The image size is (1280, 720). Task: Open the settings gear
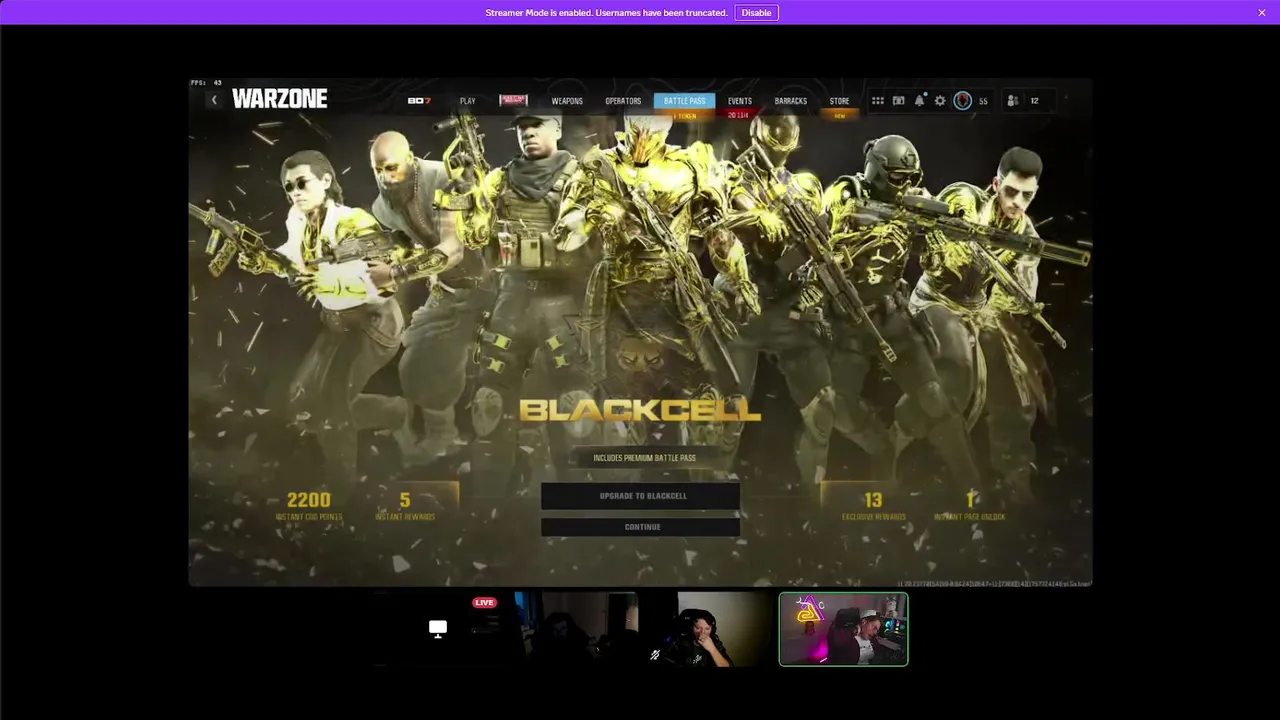[940, 101]
